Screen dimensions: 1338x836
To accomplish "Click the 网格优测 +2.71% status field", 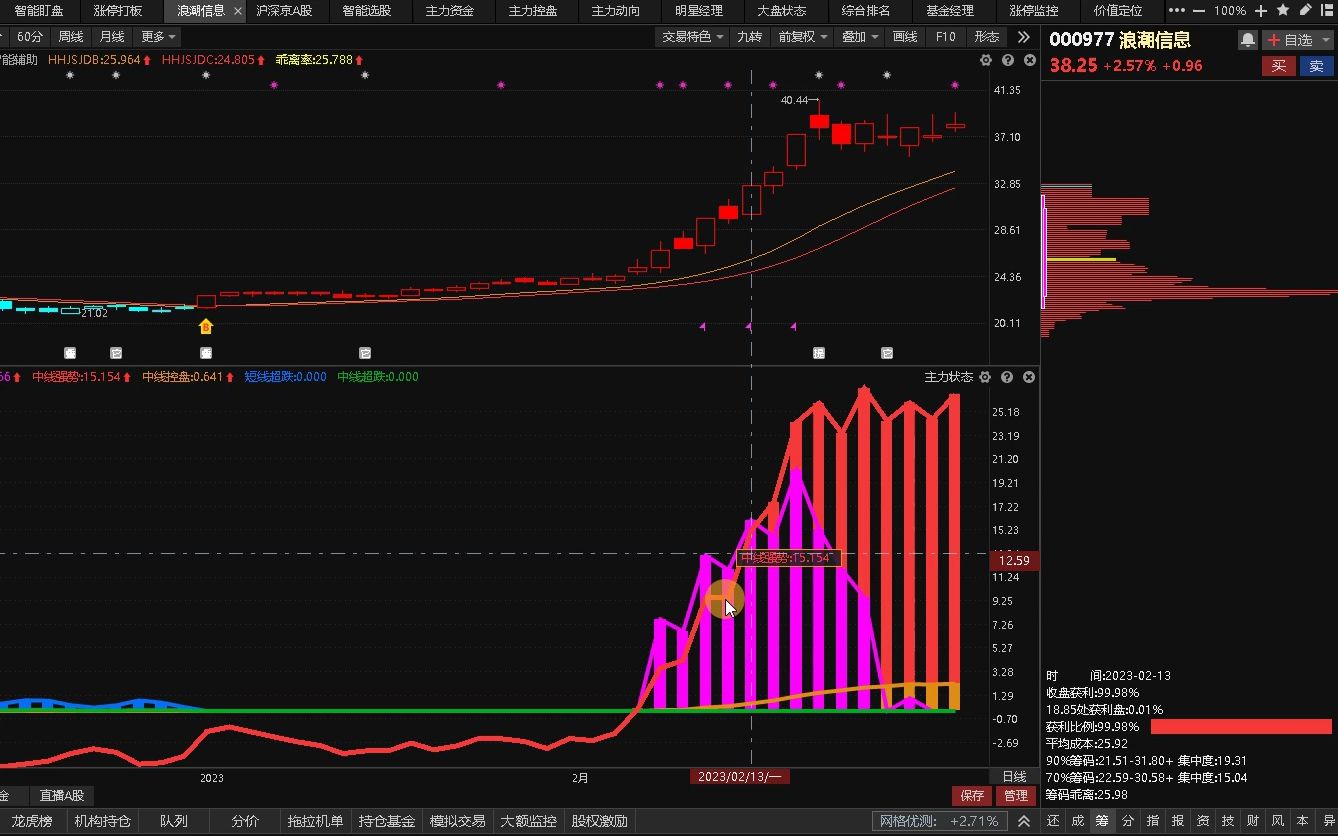I will click(x=939, y=821).
